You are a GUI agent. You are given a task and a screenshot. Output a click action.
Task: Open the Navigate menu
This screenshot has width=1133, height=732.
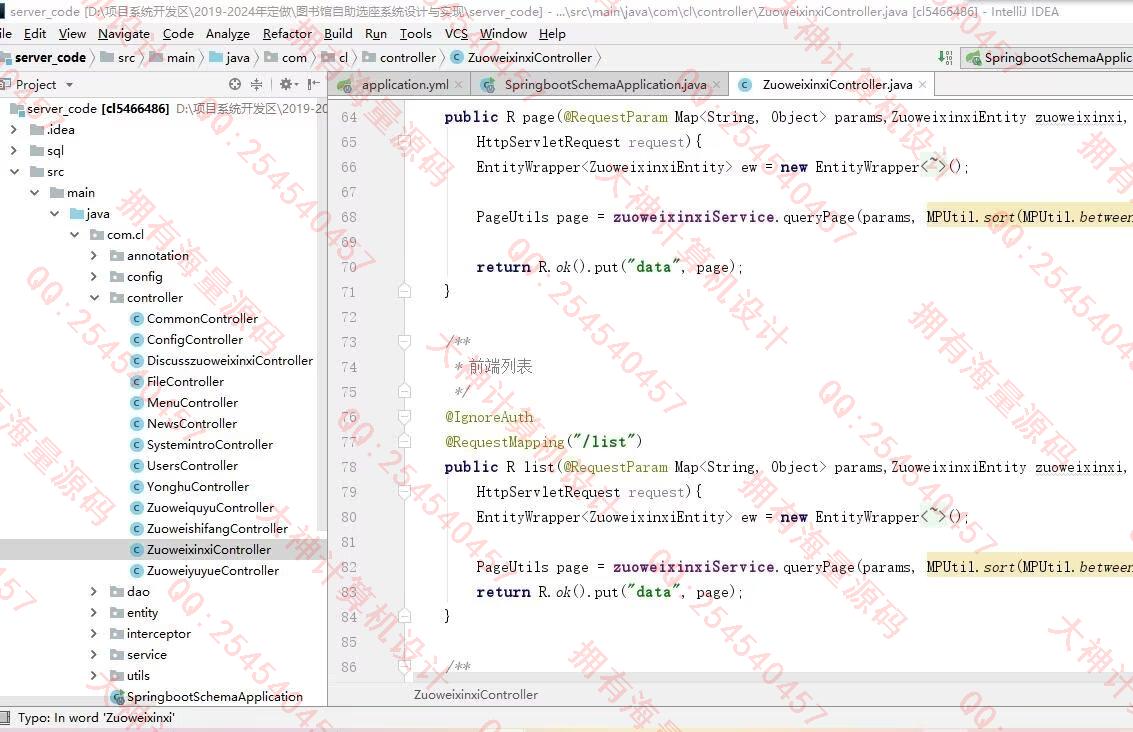click(x=124, y=34)
